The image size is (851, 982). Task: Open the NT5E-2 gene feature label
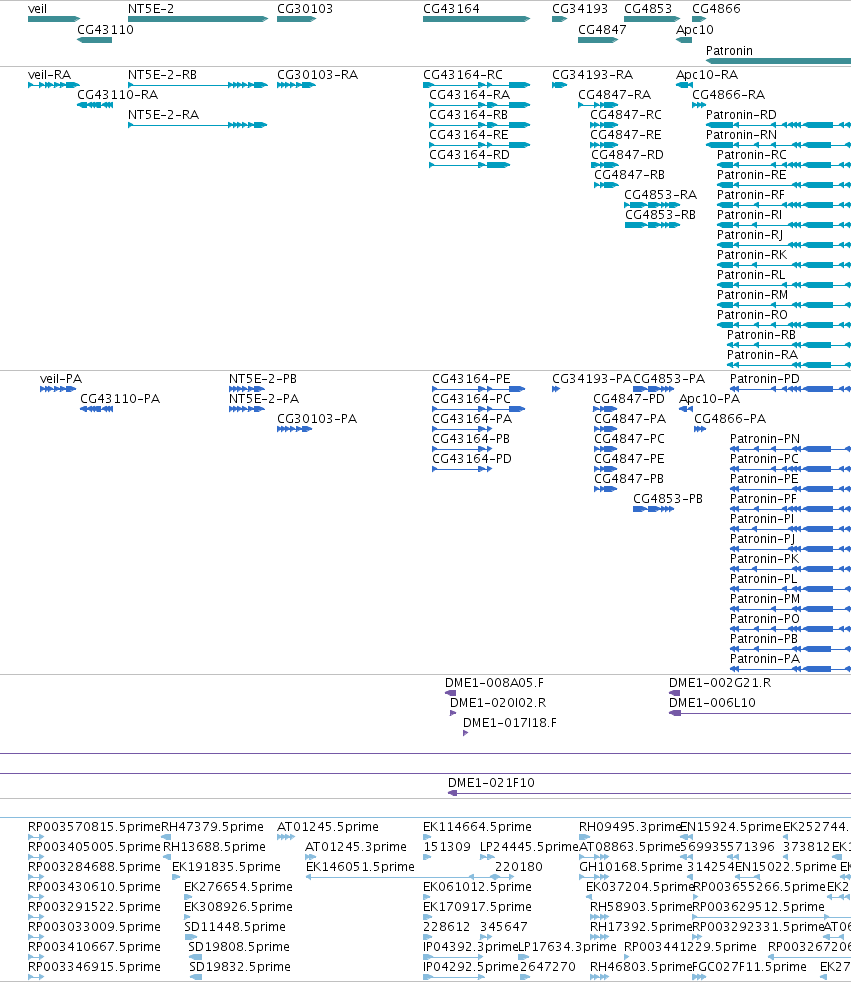tap(151, 9)
